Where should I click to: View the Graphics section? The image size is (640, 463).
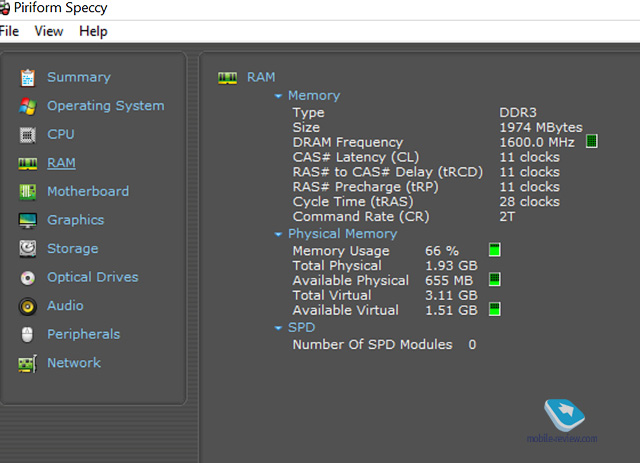pos(76,220)
